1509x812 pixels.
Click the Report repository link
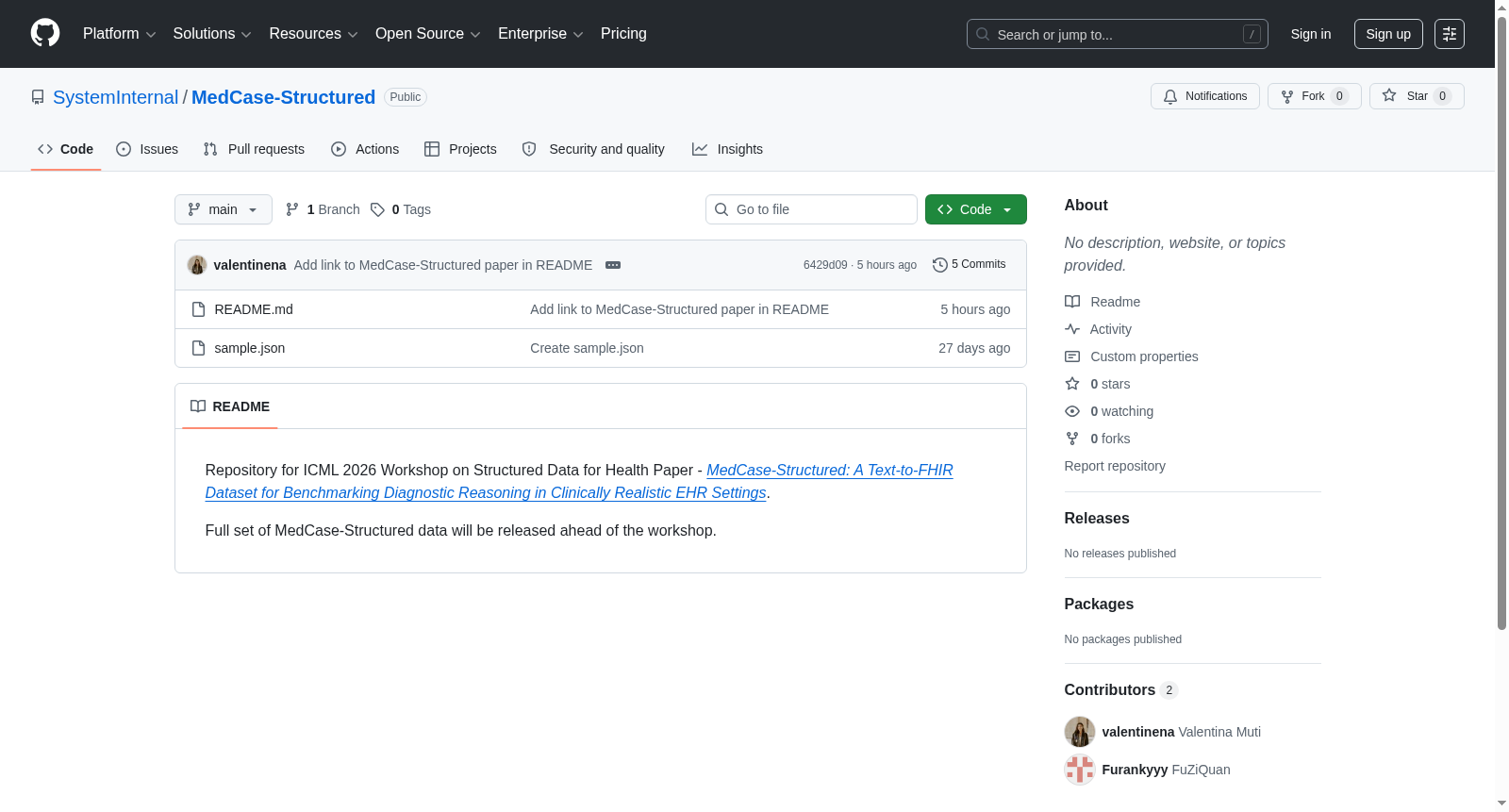[1115, 466]
